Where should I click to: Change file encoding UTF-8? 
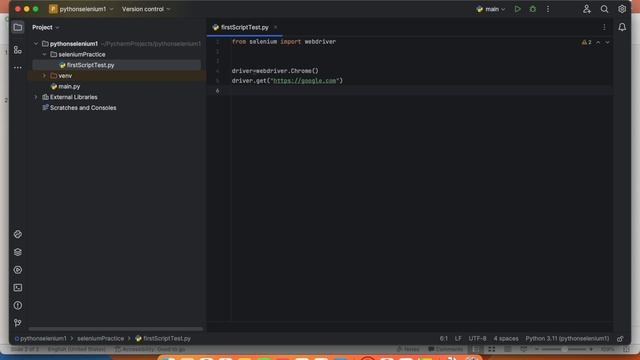[x=477, y=338]
